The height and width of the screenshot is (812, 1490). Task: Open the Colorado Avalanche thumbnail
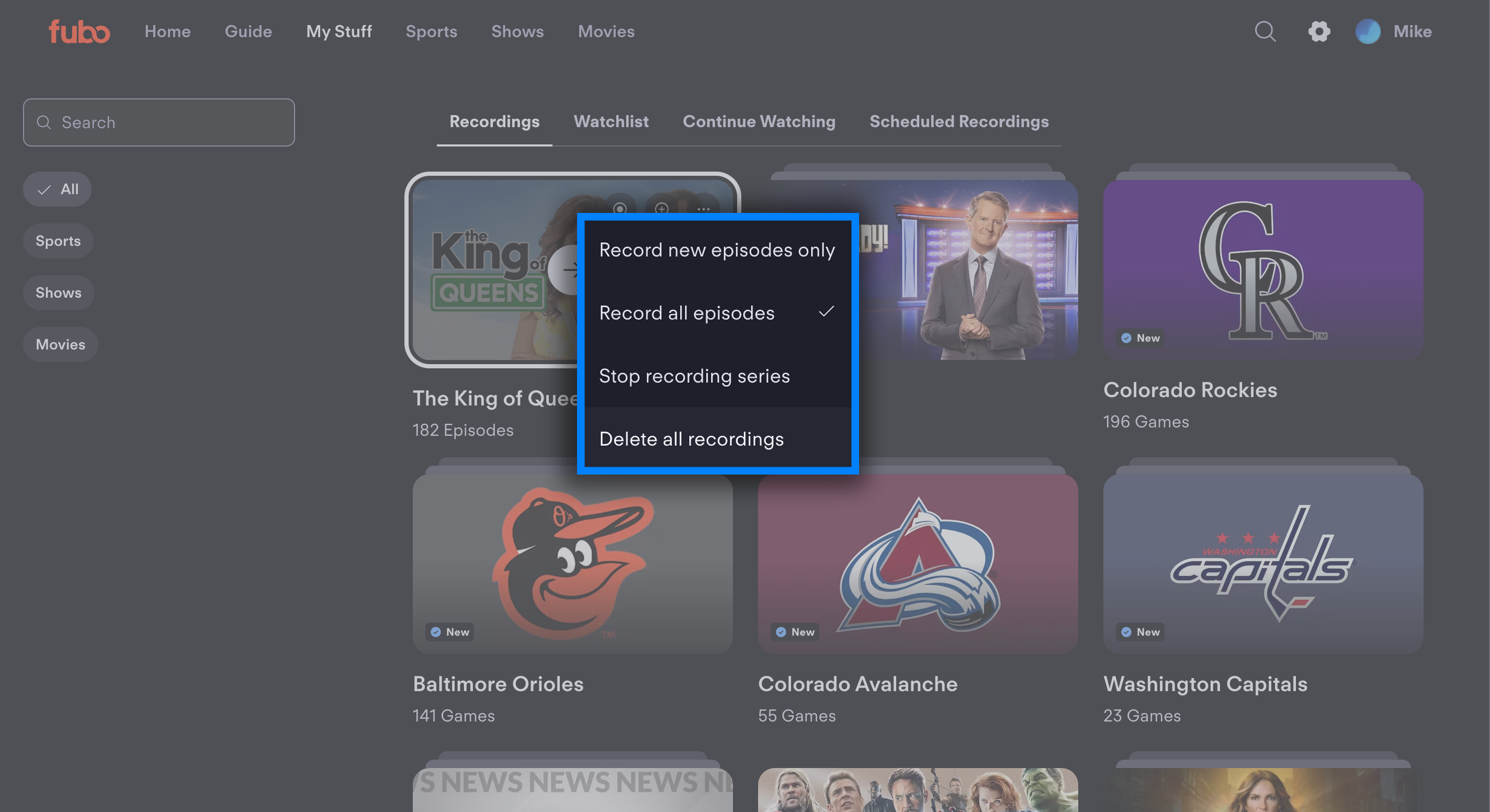click(x=917, y=564)
